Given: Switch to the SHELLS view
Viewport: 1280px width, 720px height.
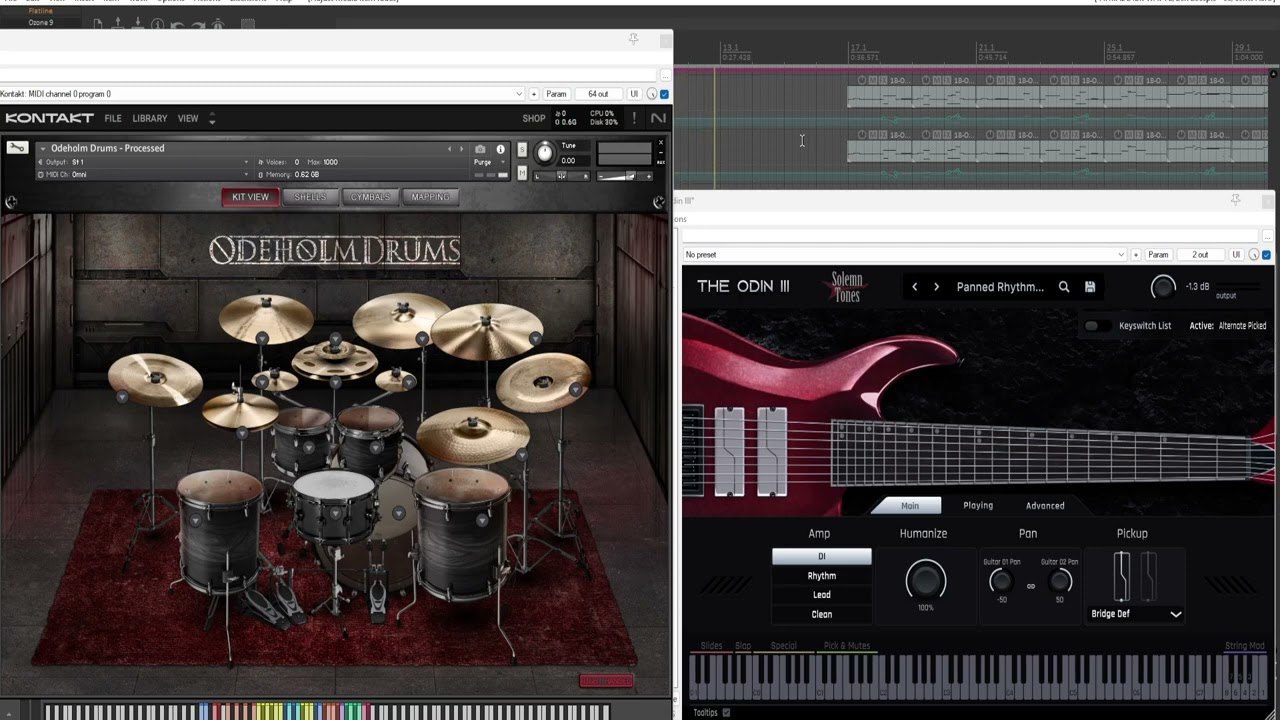Looking at the screenshot, I should coord(310,197).
